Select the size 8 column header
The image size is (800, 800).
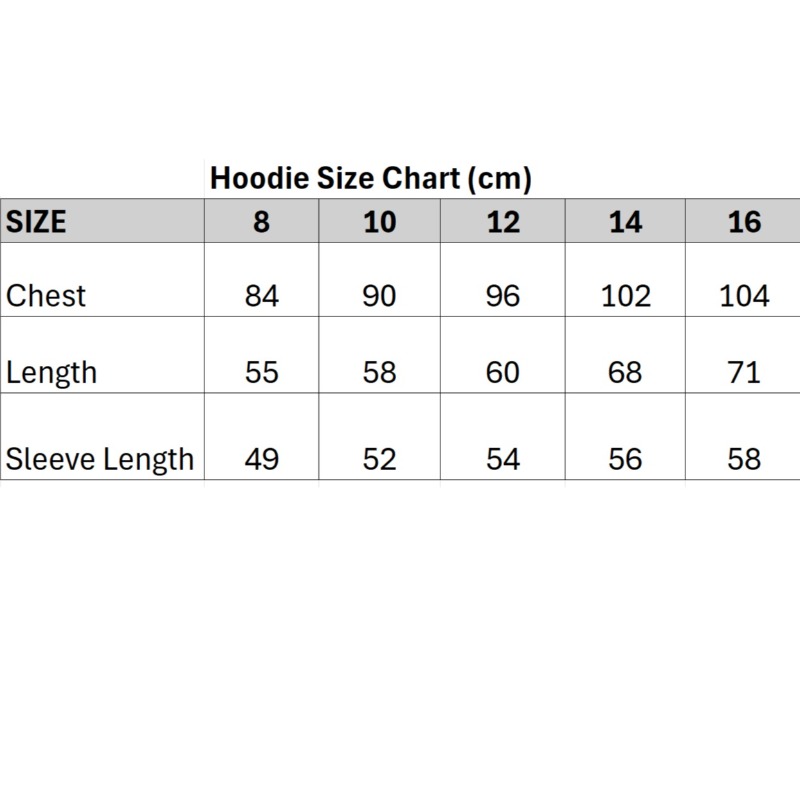pyautogui.click(x=262, y=221)
